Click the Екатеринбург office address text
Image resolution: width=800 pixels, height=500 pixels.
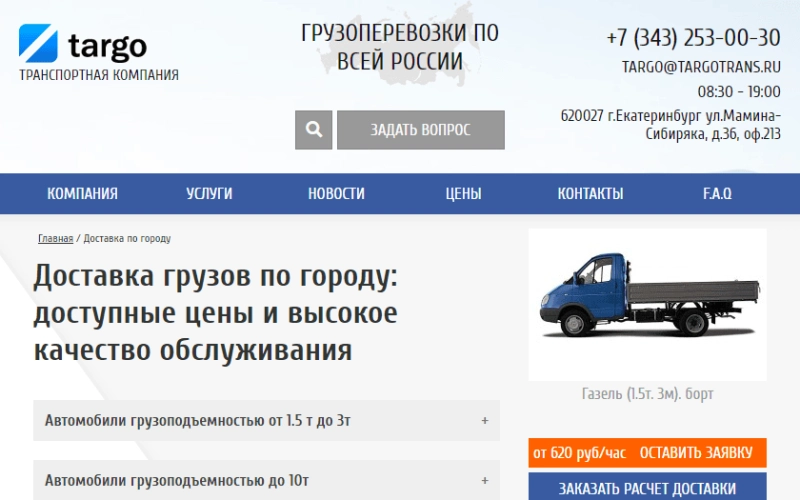(670, 125)
